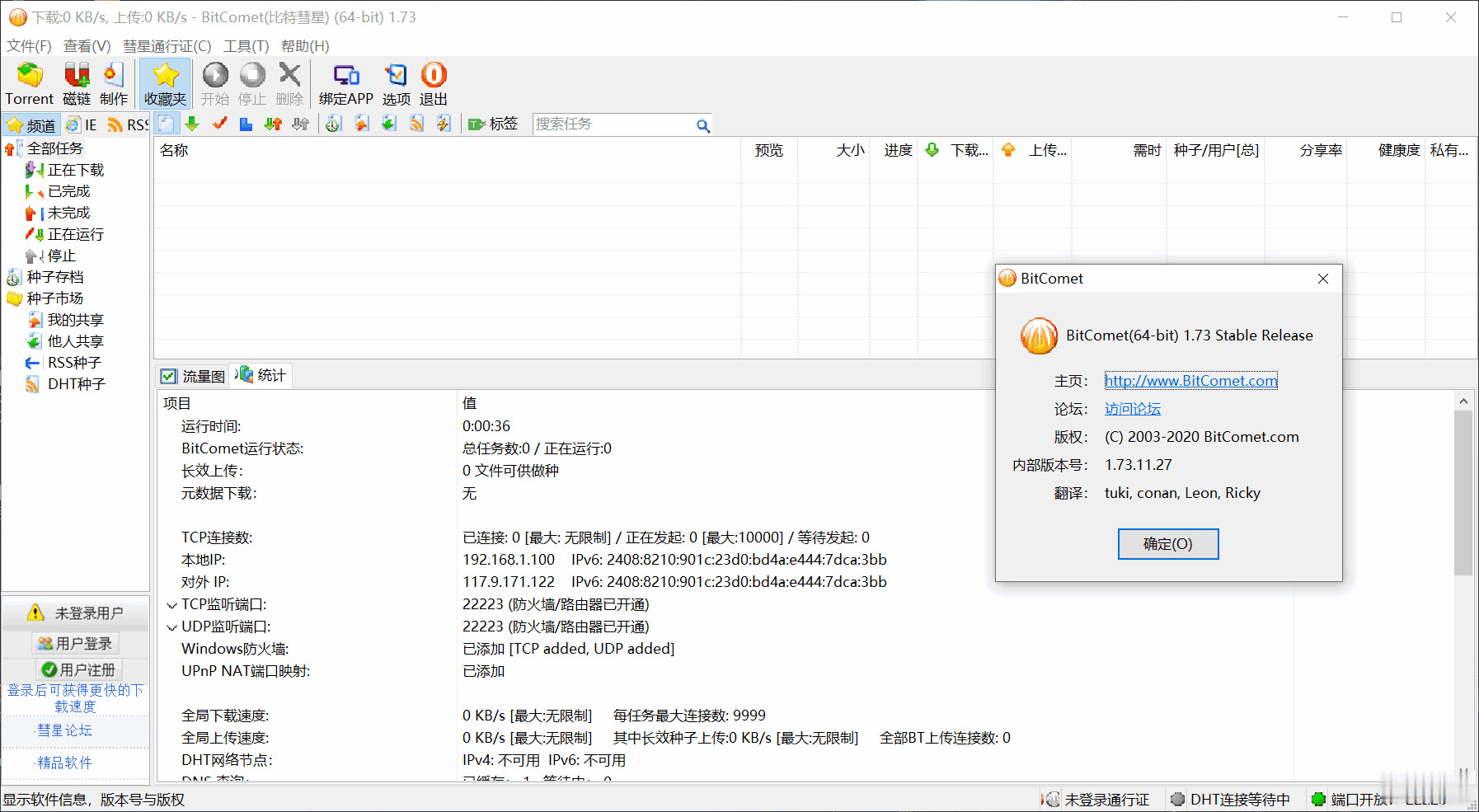
Task: Select 已完成 in the tree
Action: 68,191
